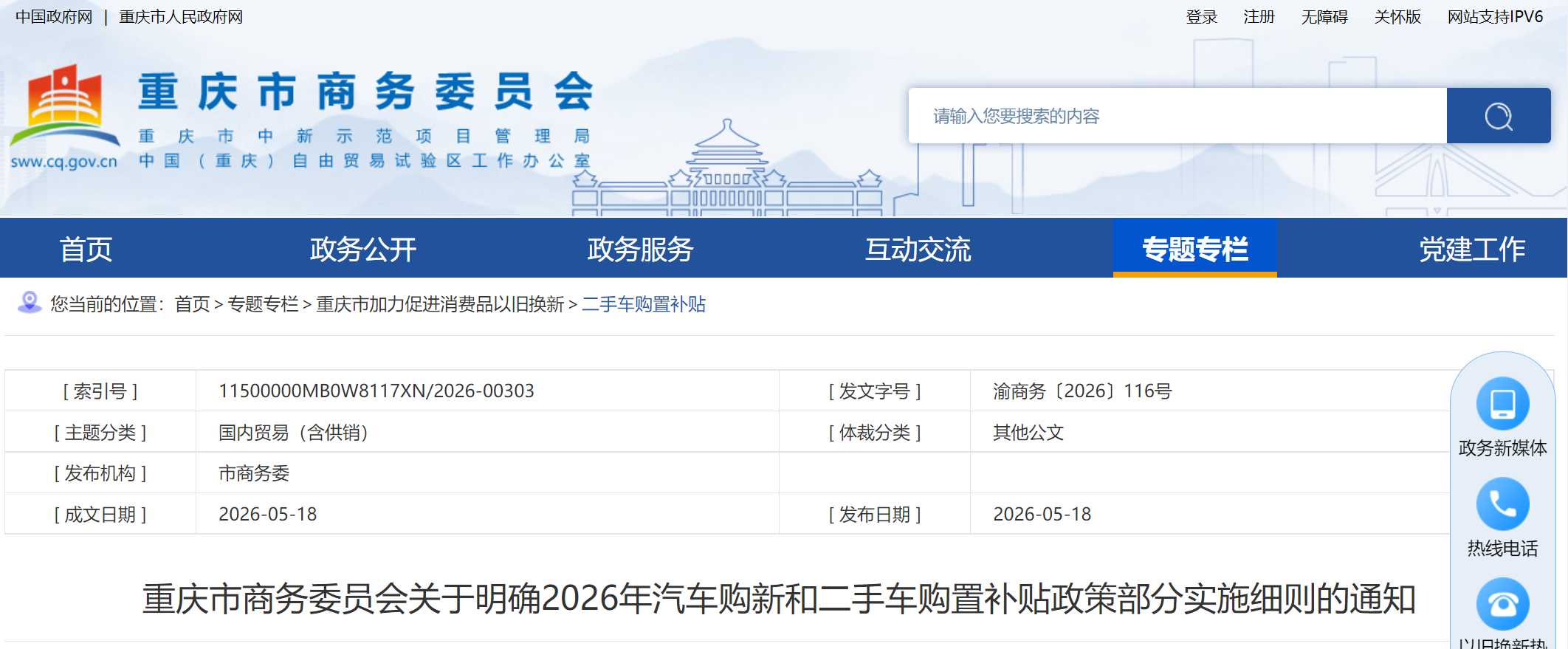
Task: Click the 登录 link
Action: click(1201, 17)
